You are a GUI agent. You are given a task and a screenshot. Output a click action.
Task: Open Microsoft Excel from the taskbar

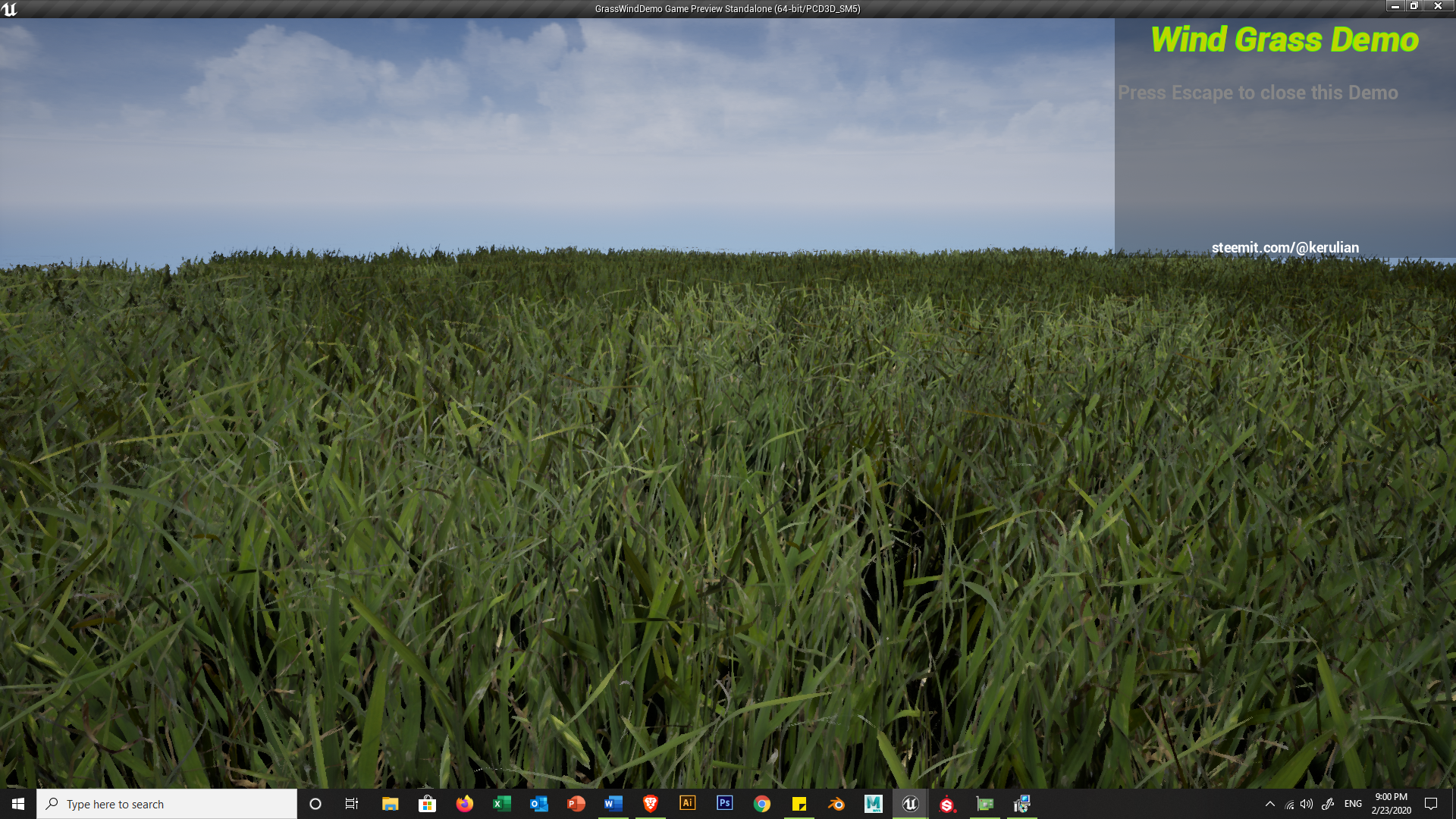[x=501, y=804]
